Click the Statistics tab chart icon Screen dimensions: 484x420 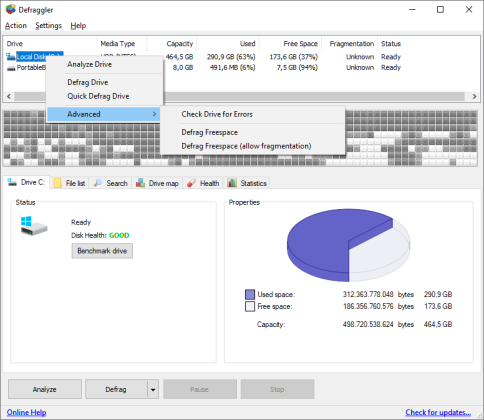pyautogui.click(x=232, y=183)
